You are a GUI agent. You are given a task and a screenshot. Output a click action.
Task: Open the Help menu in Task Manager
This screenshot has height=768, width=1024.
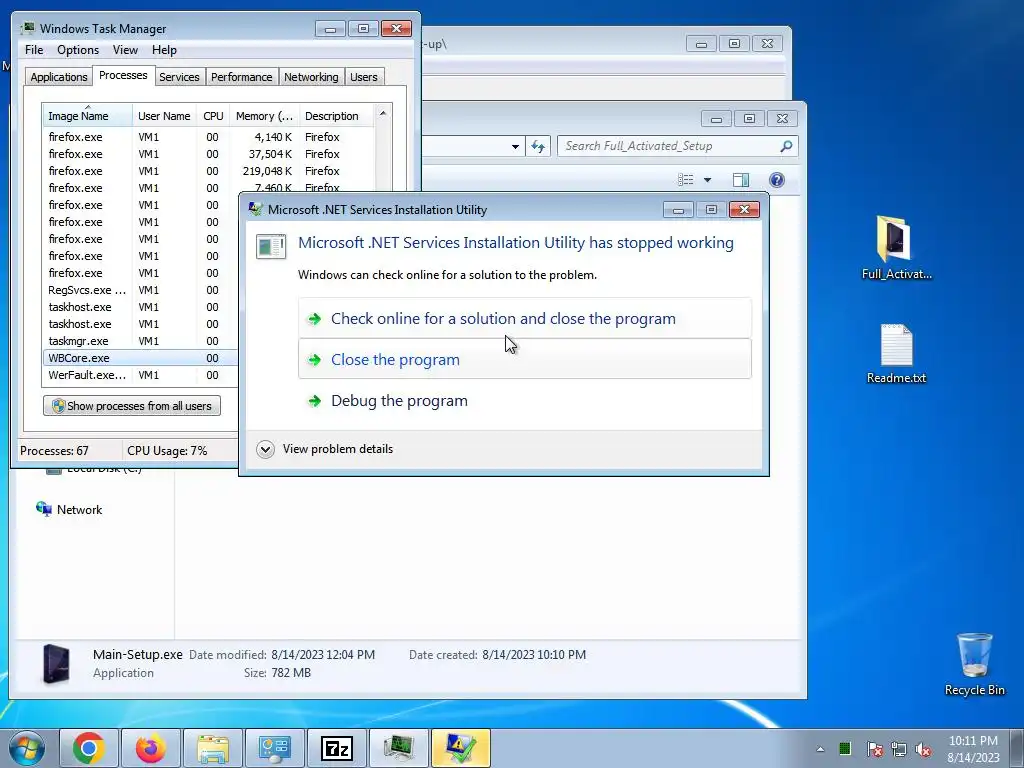164,50
